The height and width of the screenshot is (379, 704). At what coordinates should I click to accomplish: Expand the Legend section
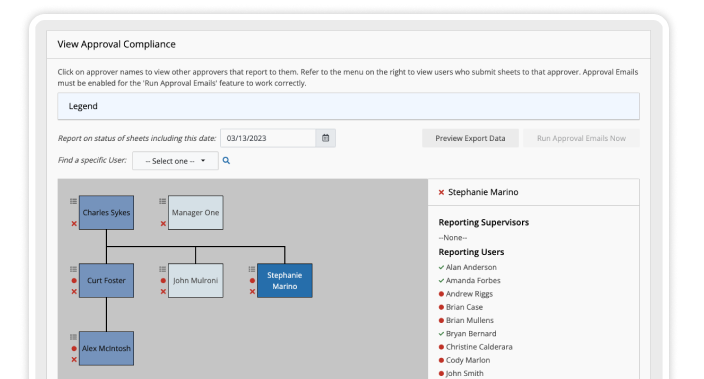pos(348,106)
